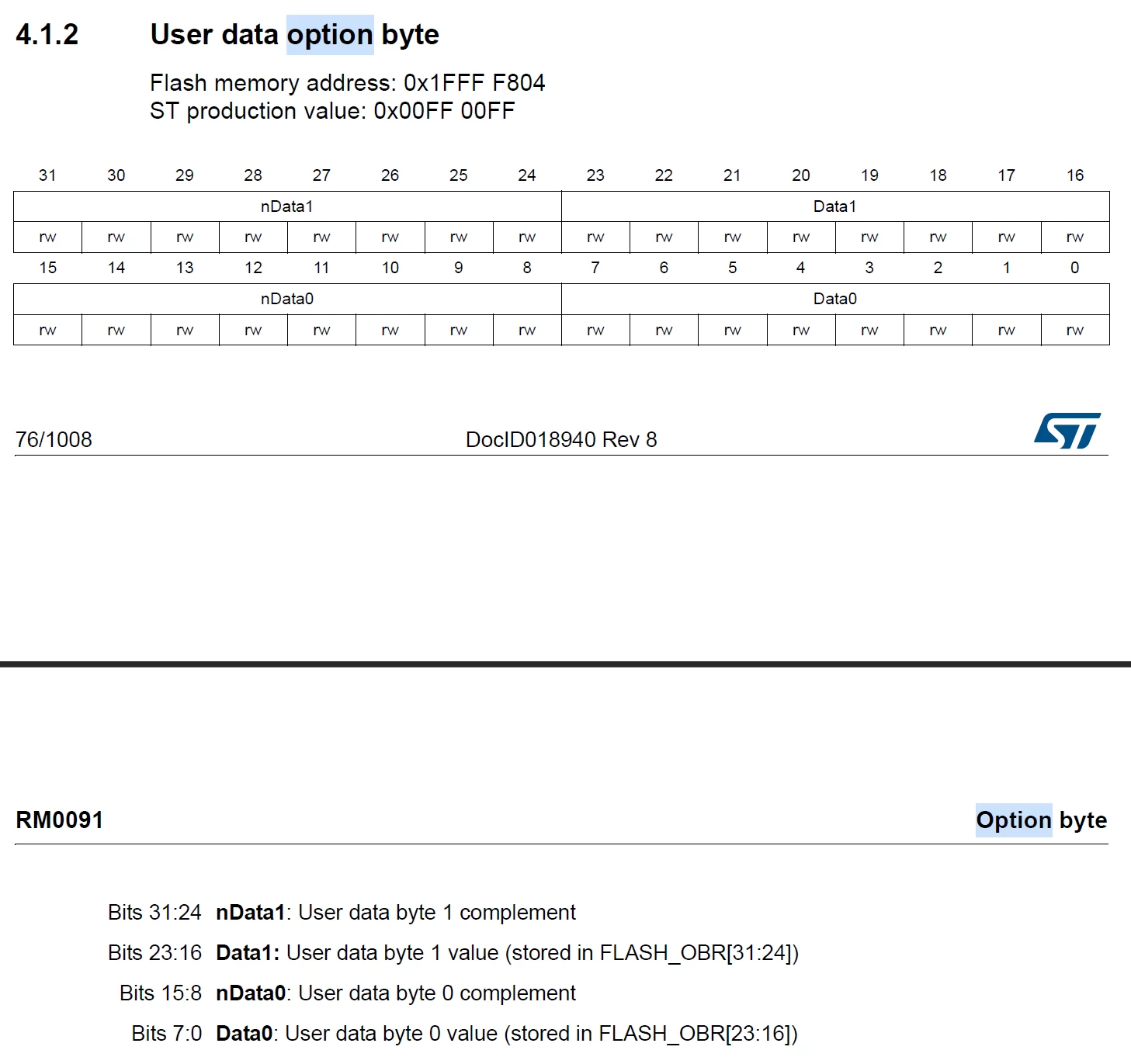
Task: Click bit number 31 label
Action: click(47, 175)
